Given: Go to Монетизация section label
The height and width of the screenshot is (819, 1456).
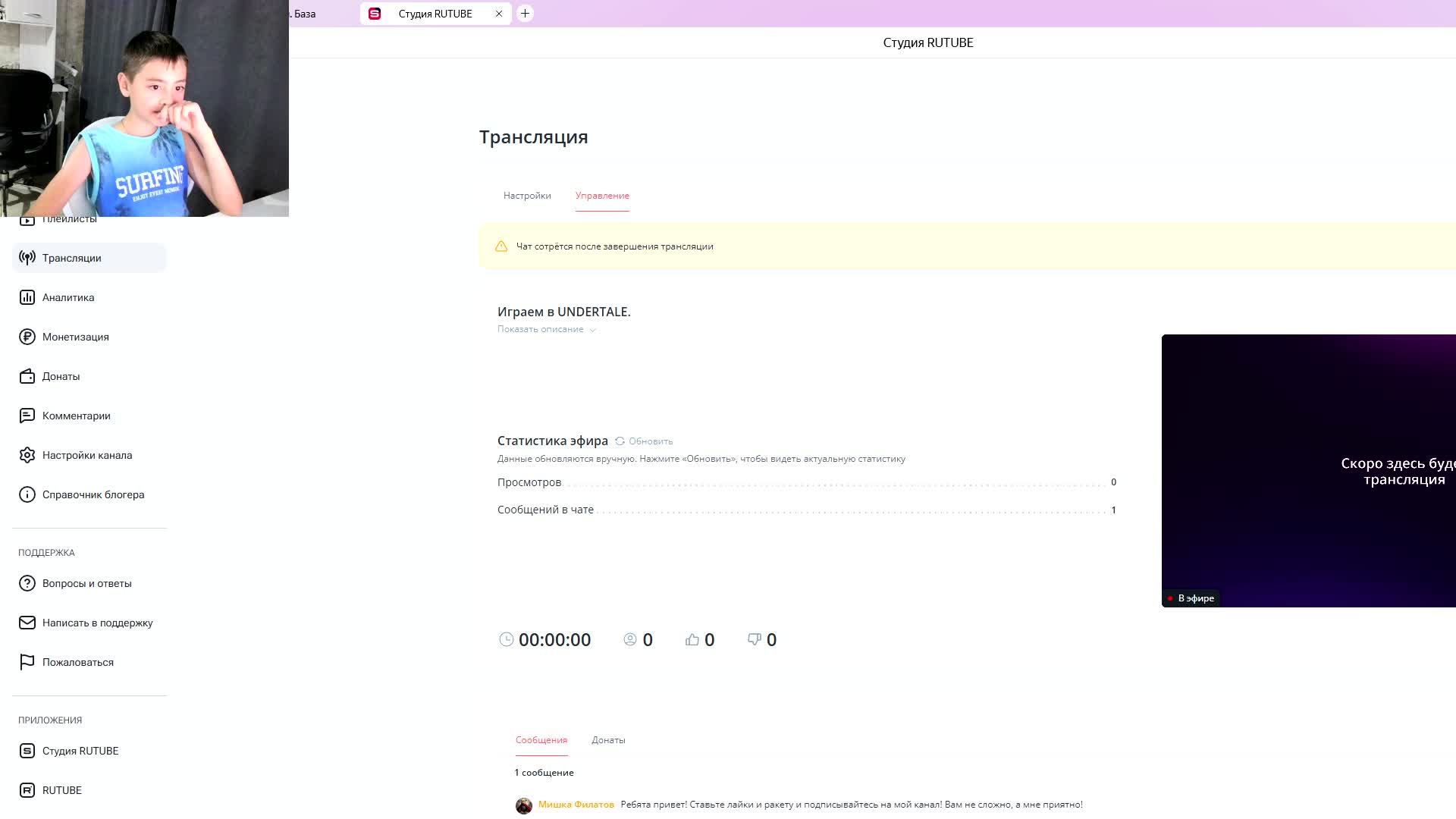Looking at the screenshot, I should click(x=76, y=337).
